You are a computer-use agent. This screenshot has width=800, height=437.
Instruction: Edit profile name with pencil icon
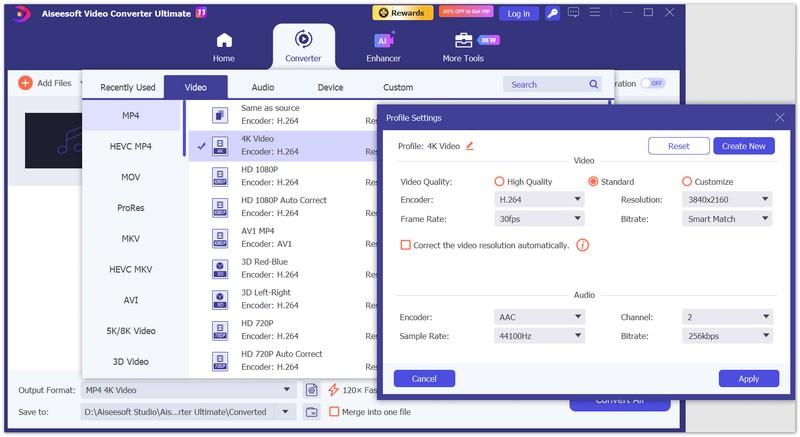tap(470, 146)
